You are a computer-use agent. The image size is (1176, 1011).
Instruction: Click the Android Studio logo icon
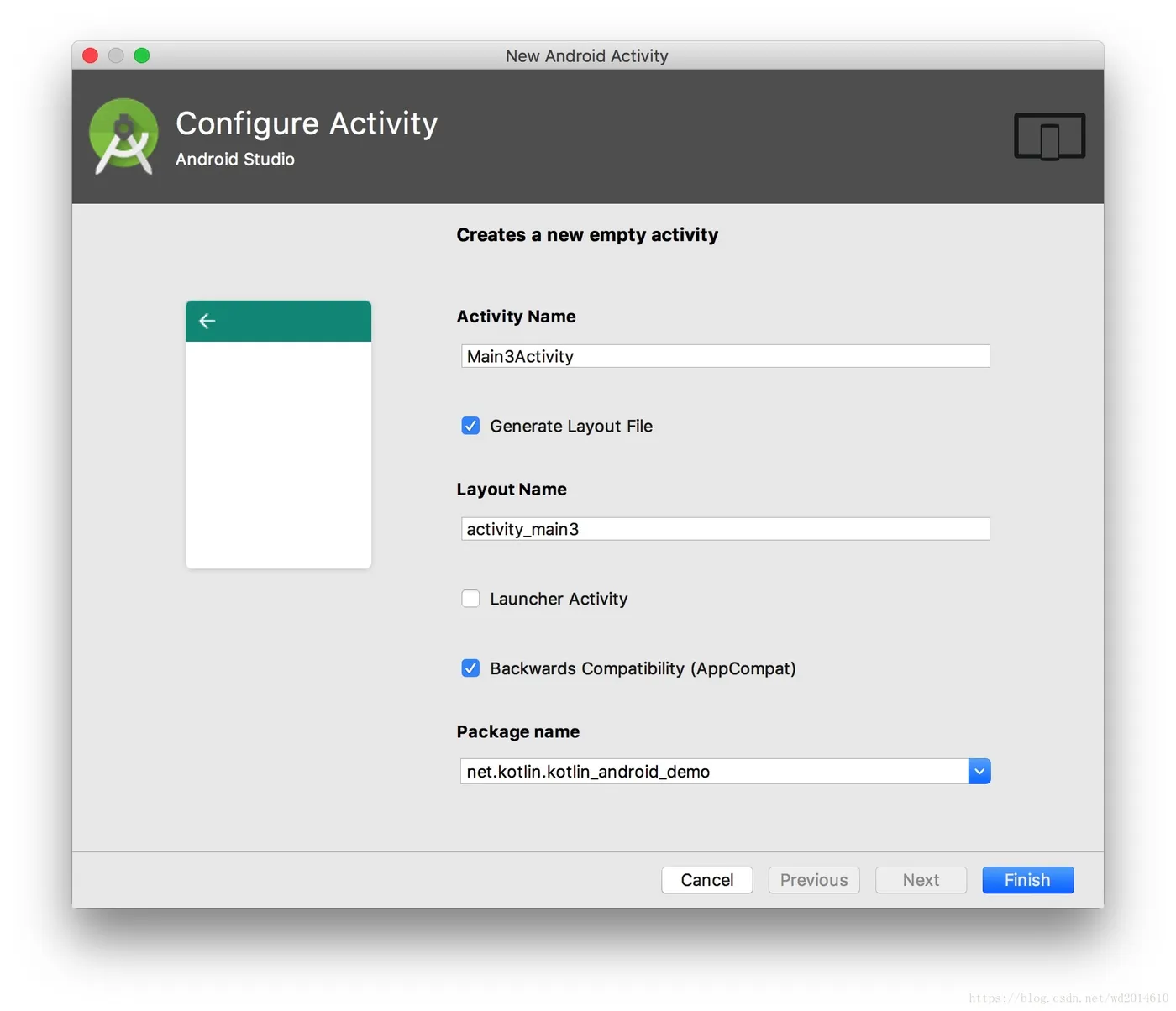[x=123, y=136]
